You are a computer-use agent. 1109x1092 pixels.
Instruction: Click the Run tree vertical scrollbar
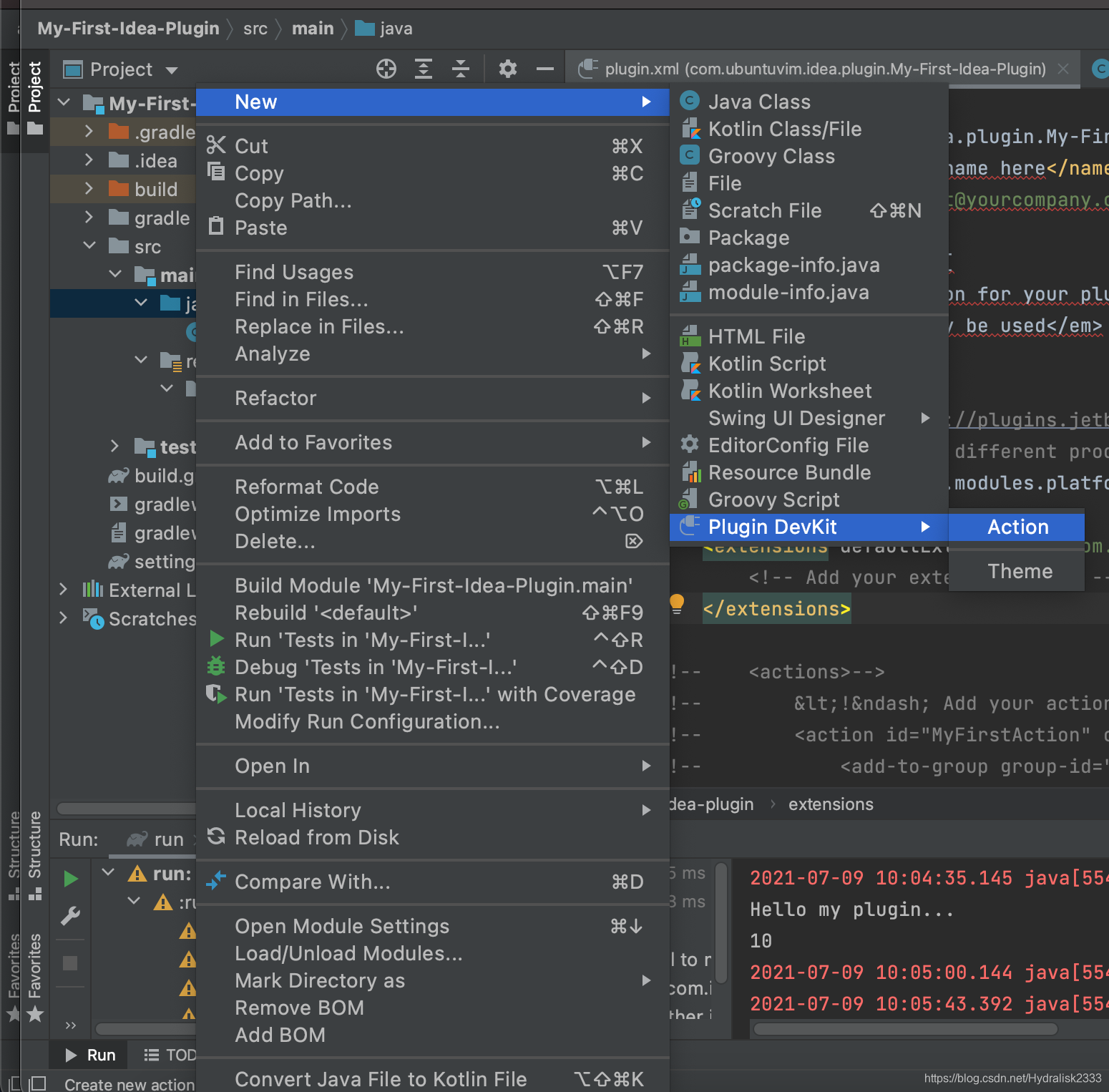[x=721, y=923]
